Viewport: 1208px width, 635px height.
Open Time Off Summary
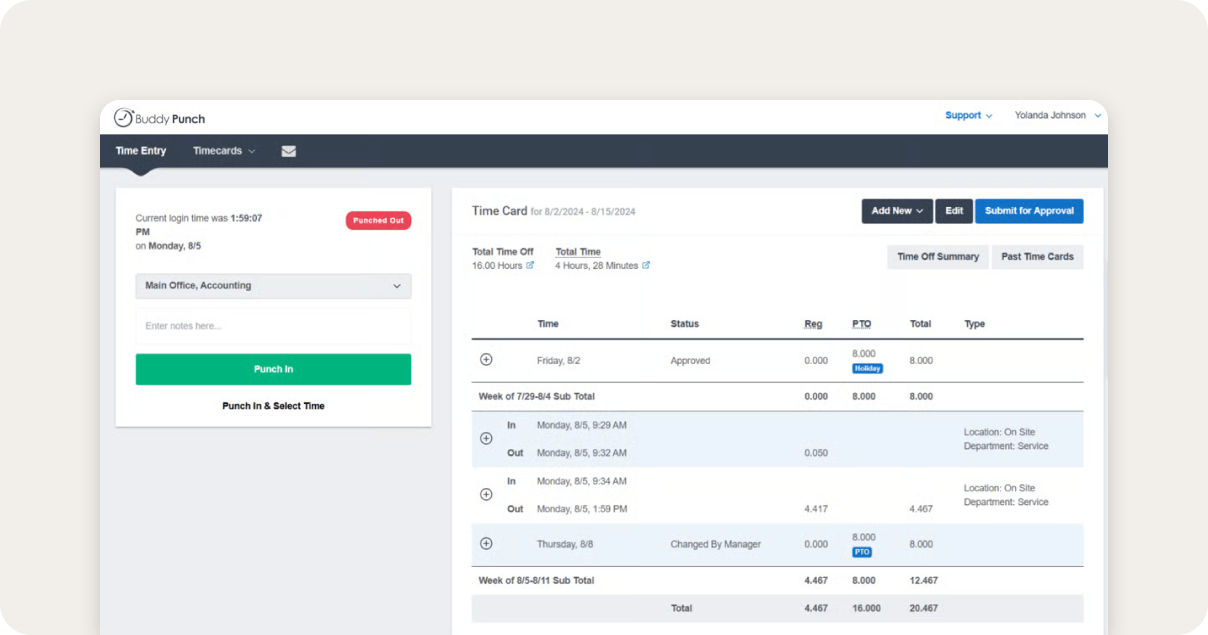[938, 257]
